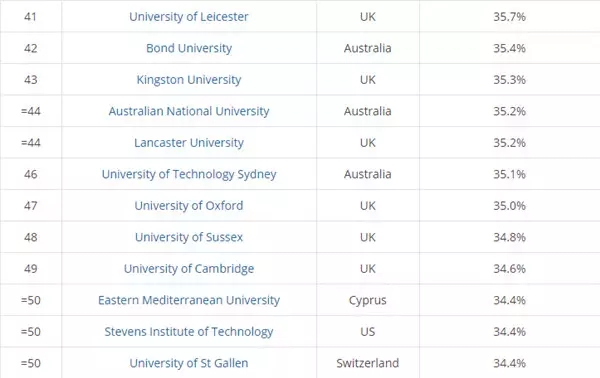Click the University of Oxford link
600x378 pixels.
pyautogui.click(x=189, y=205)
